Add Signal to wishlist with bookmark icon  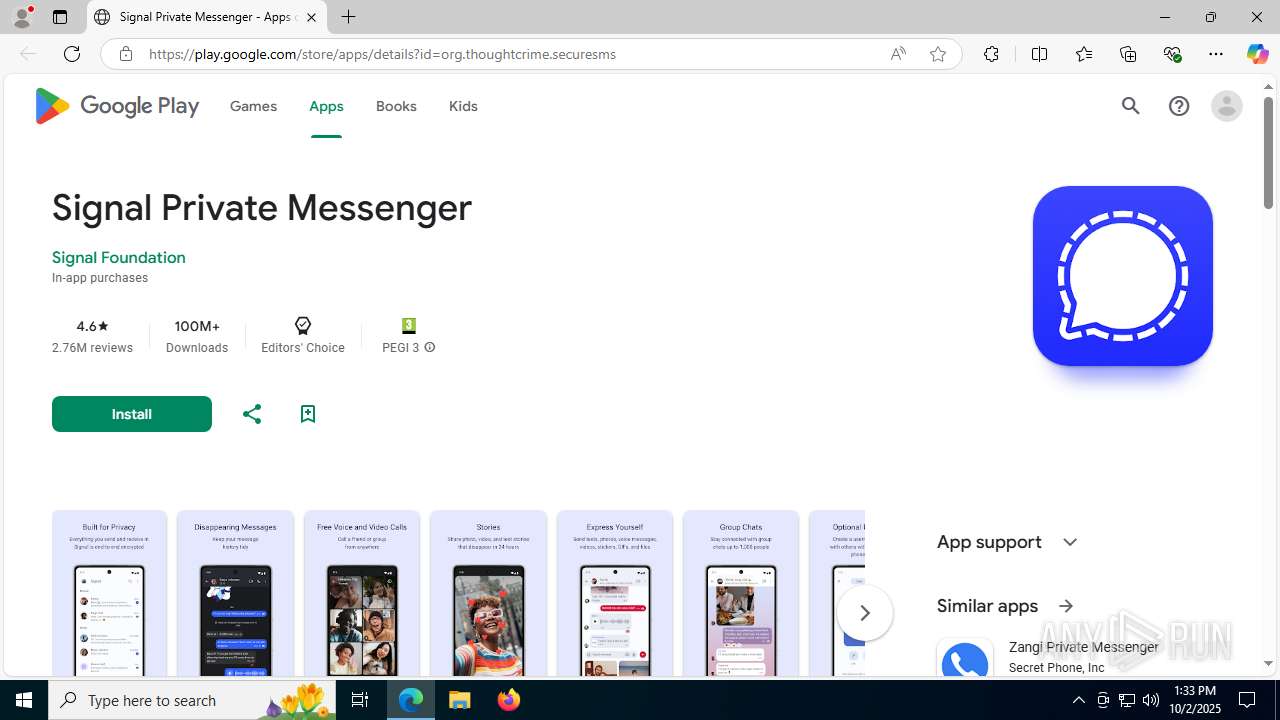(x=308, y=414)
